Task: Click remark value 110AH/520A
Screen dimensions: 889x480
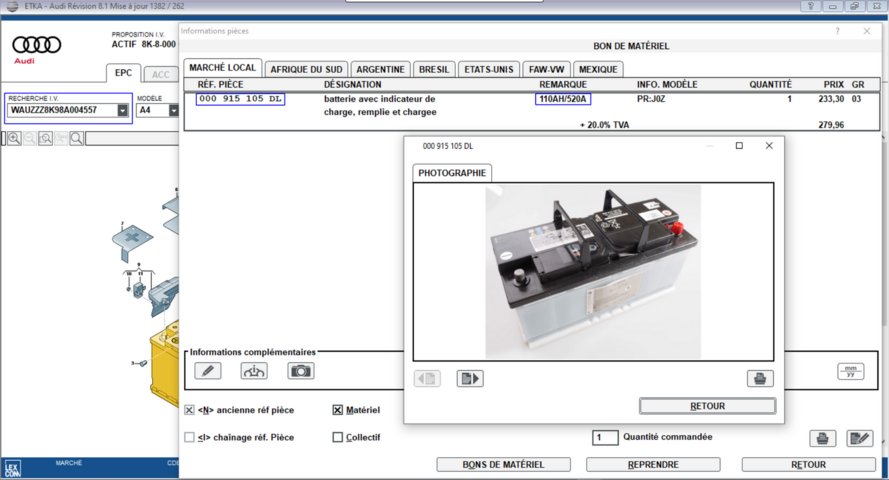Action: 562,99
